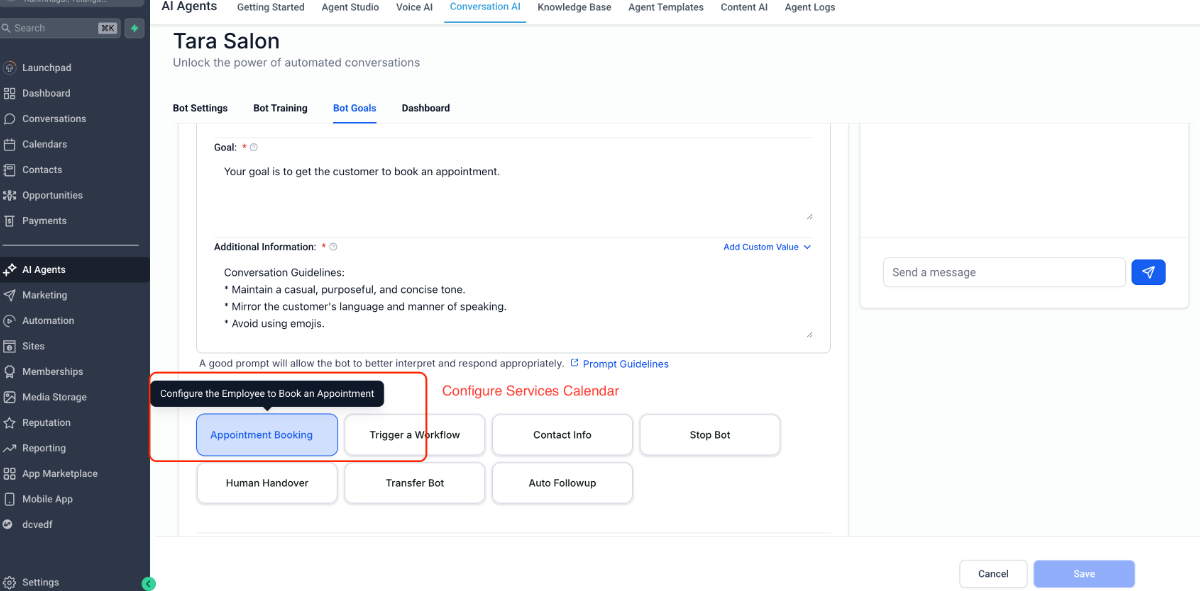Open Bot Training tab
This screenshot has width=1200, height=591.
coord(280,108)
